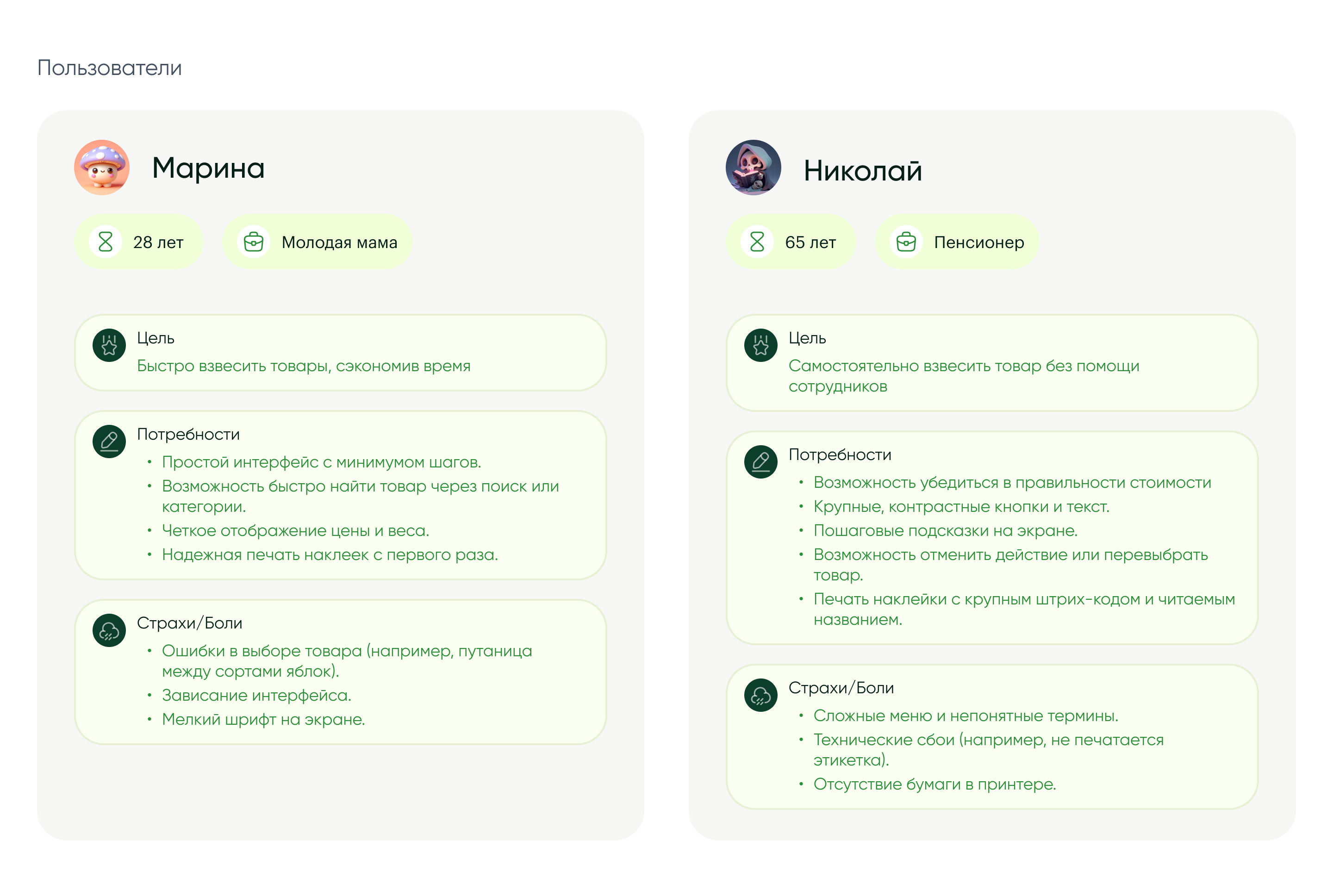
Task: Click the Отсутствие бумаги в принтере bullet
Action: click(934, 784)
